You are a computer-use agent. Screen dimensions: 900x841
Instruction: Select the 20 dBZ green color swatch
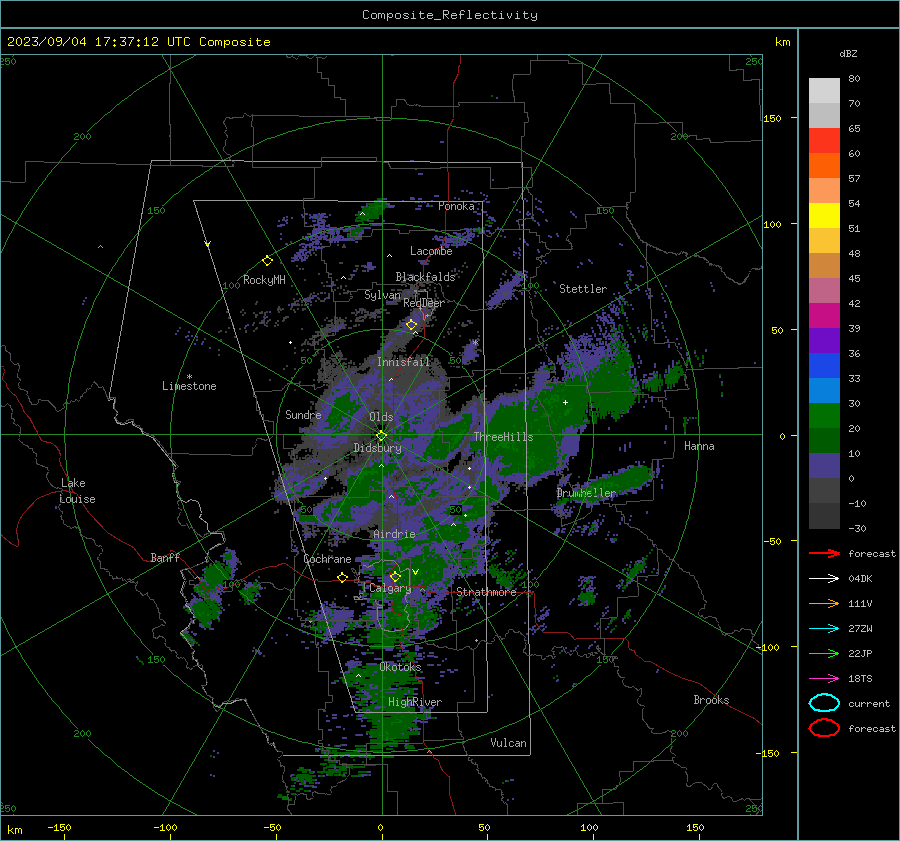pos(824,416)
